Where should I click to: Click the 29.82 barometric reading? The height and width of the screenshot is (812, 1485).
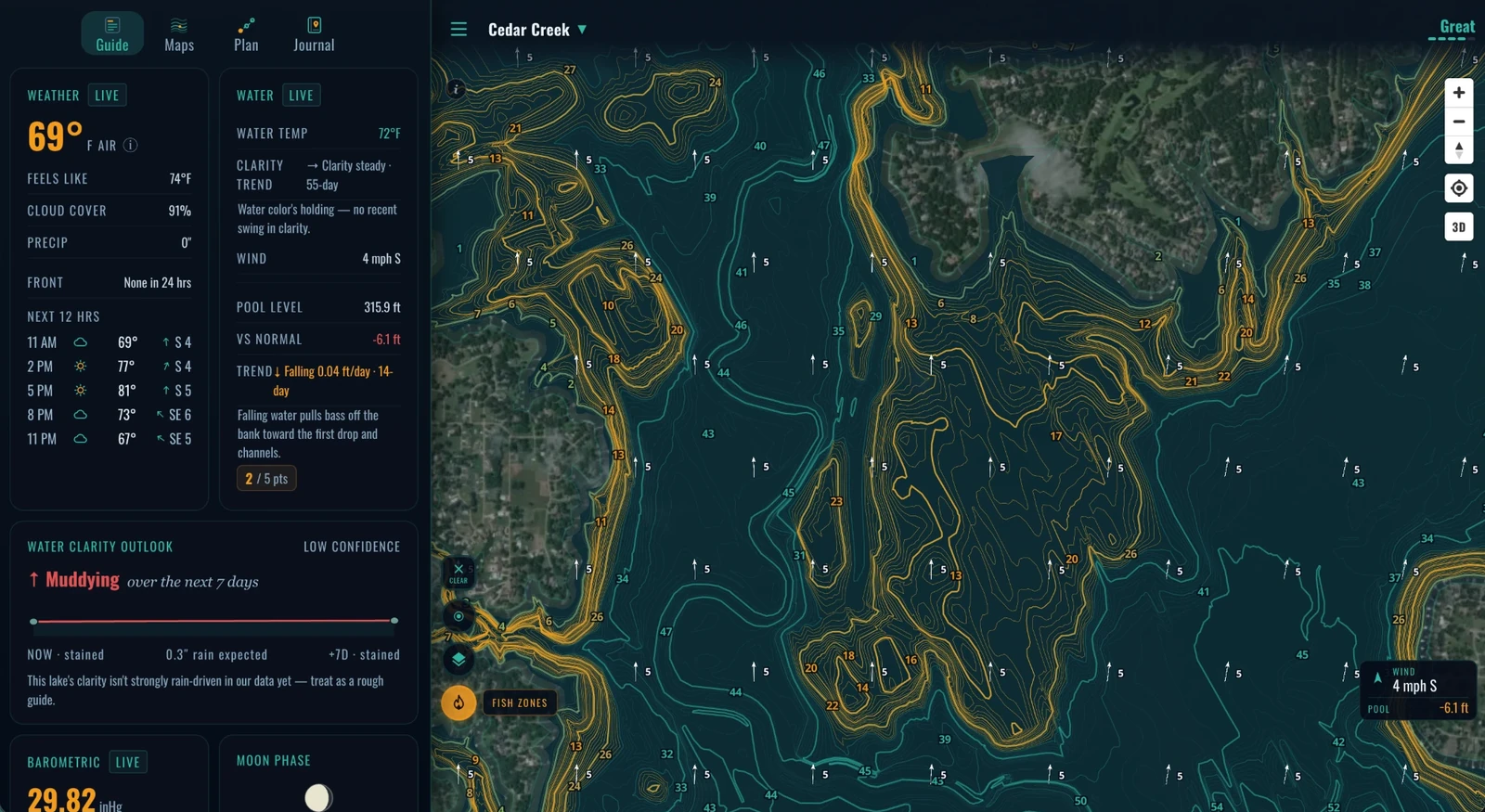[61, 799]
